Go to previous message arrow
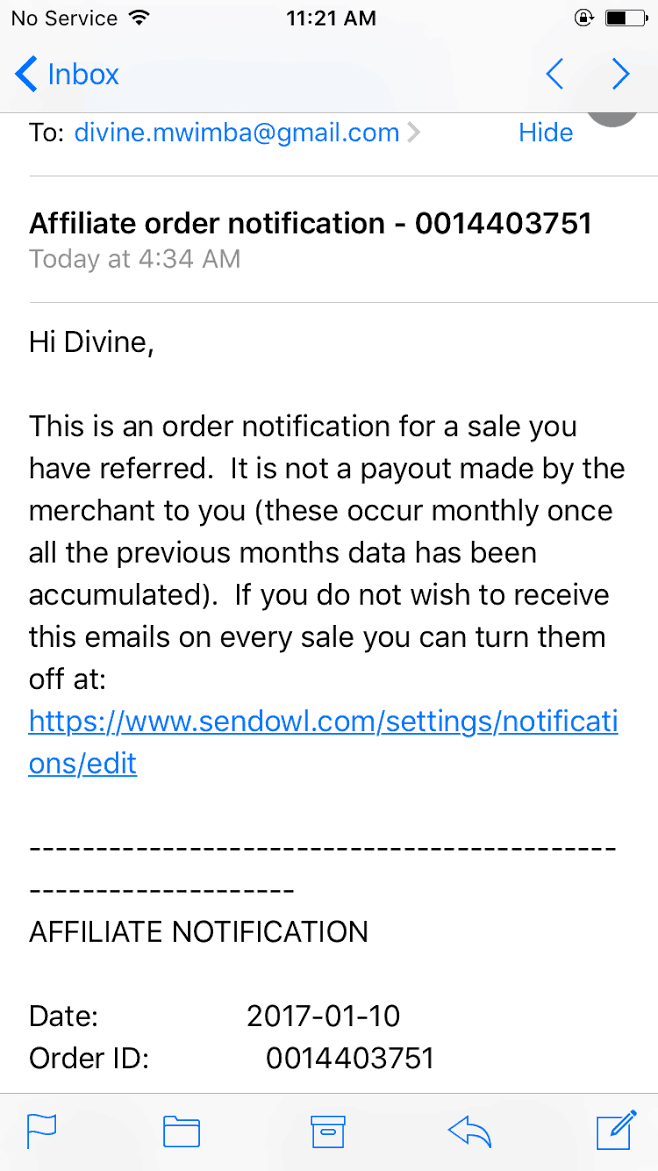Image resolution: width=658 pixels, height=1171 pixels. pyautogui.click(x=554, y=74)
